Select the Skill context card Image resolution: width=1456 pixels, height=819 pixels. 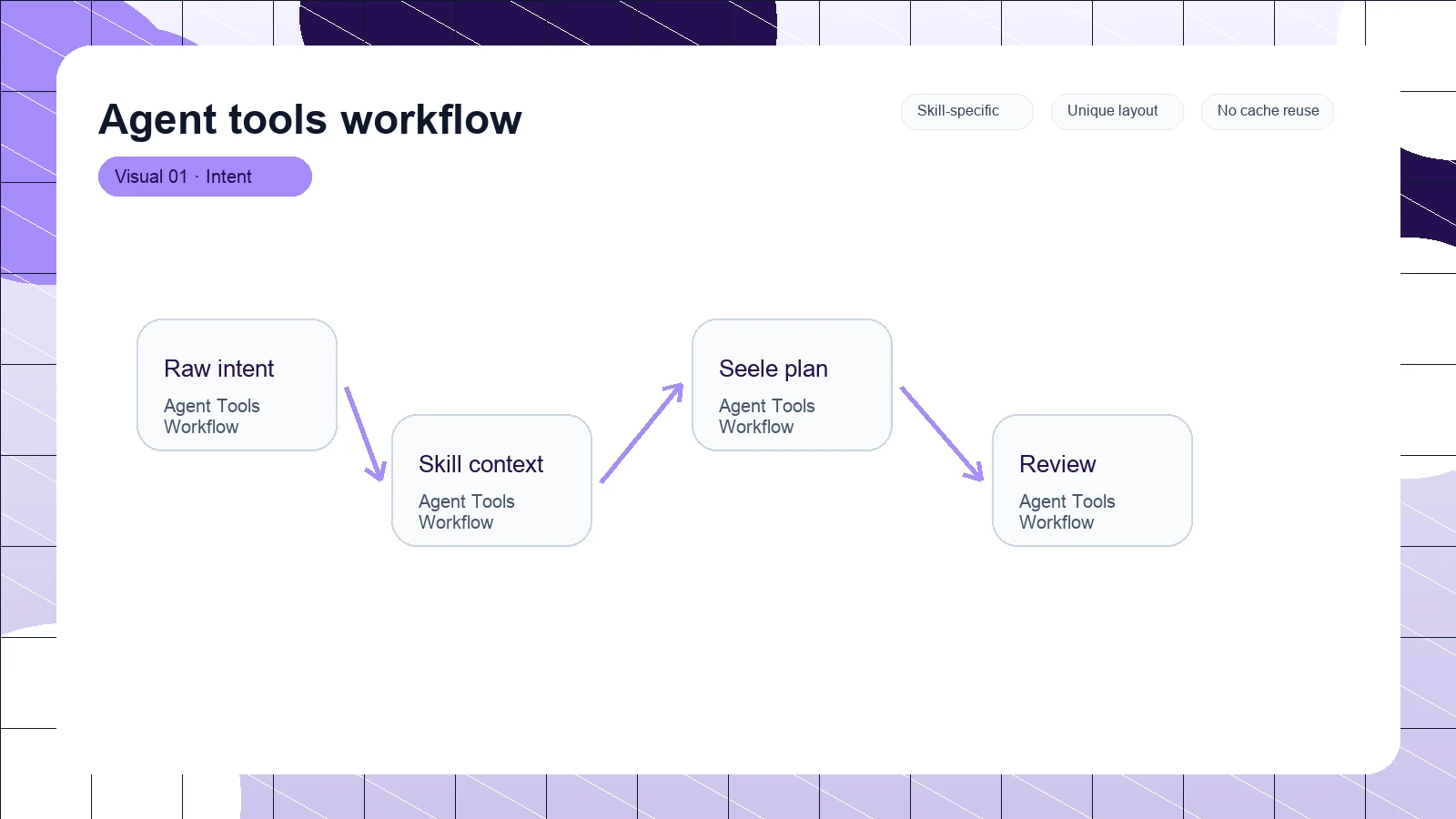491,480
